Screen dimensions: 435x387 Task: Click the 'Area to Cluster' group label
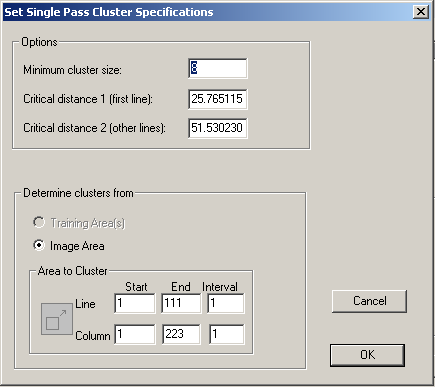[x=73, y=271]
